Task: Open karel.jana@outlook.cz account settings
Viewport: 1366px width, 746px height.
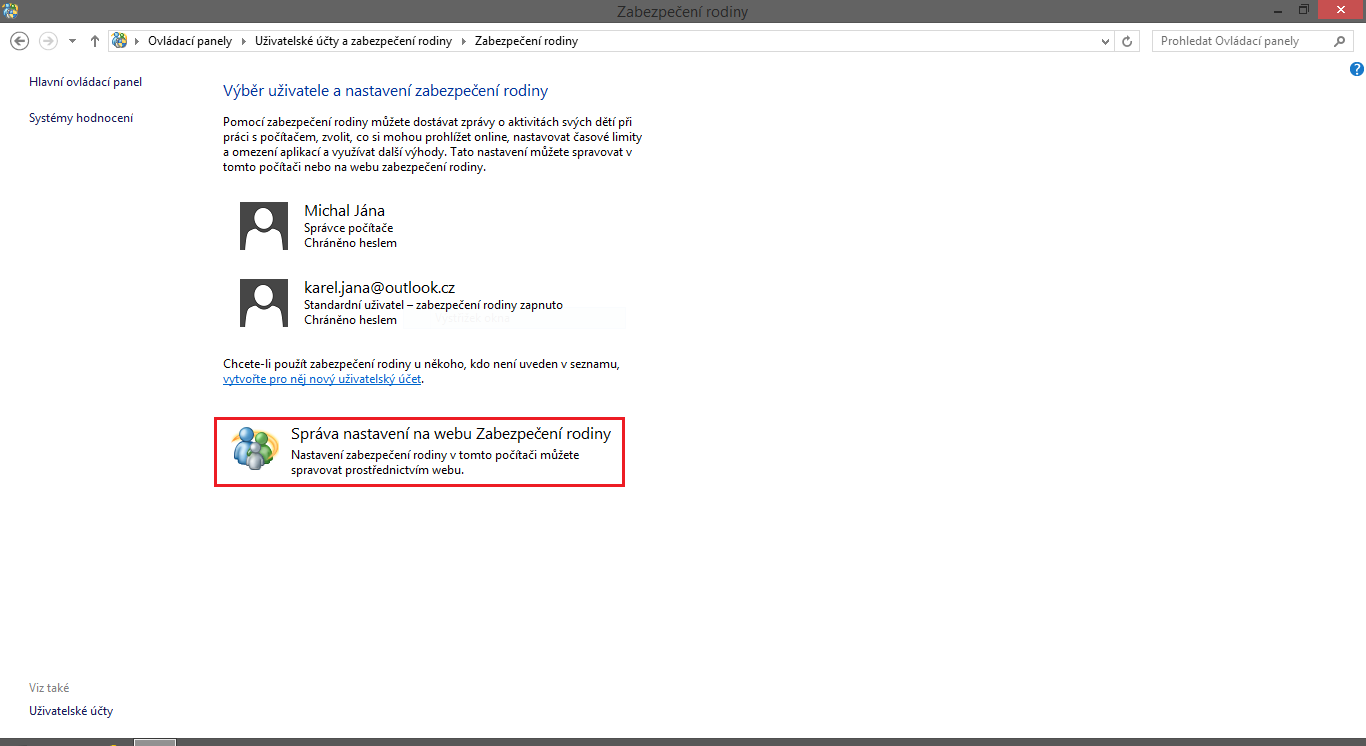Action: 379,288
